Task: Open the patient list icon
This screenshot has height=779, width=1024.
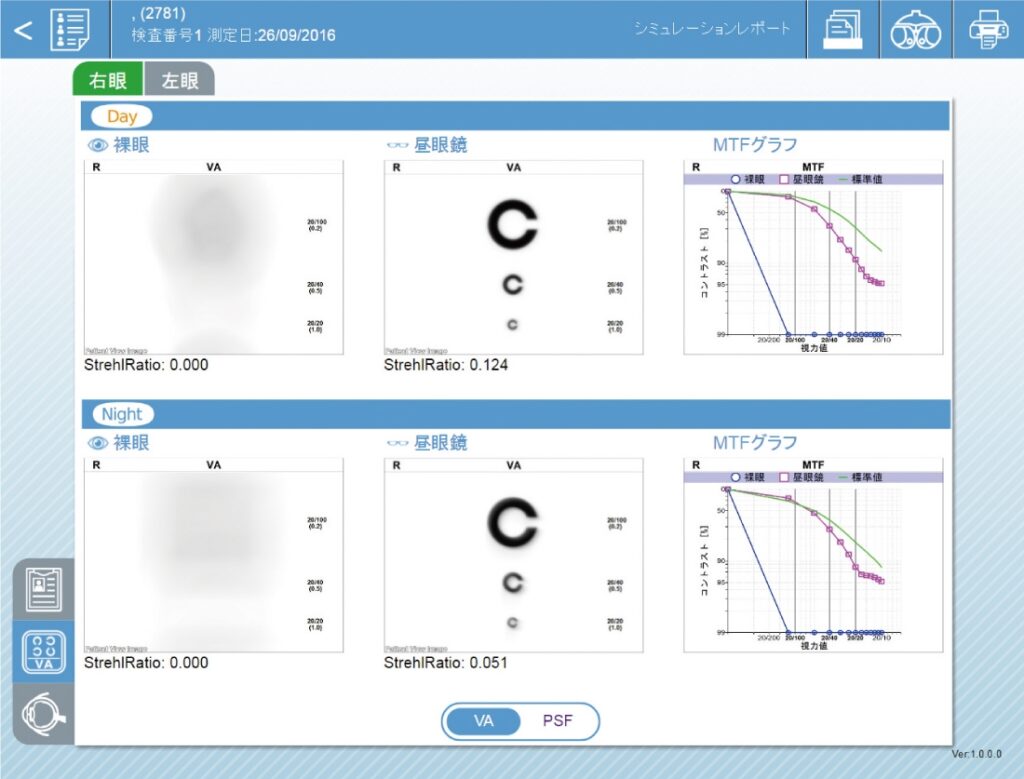Action: coord(70,29)
